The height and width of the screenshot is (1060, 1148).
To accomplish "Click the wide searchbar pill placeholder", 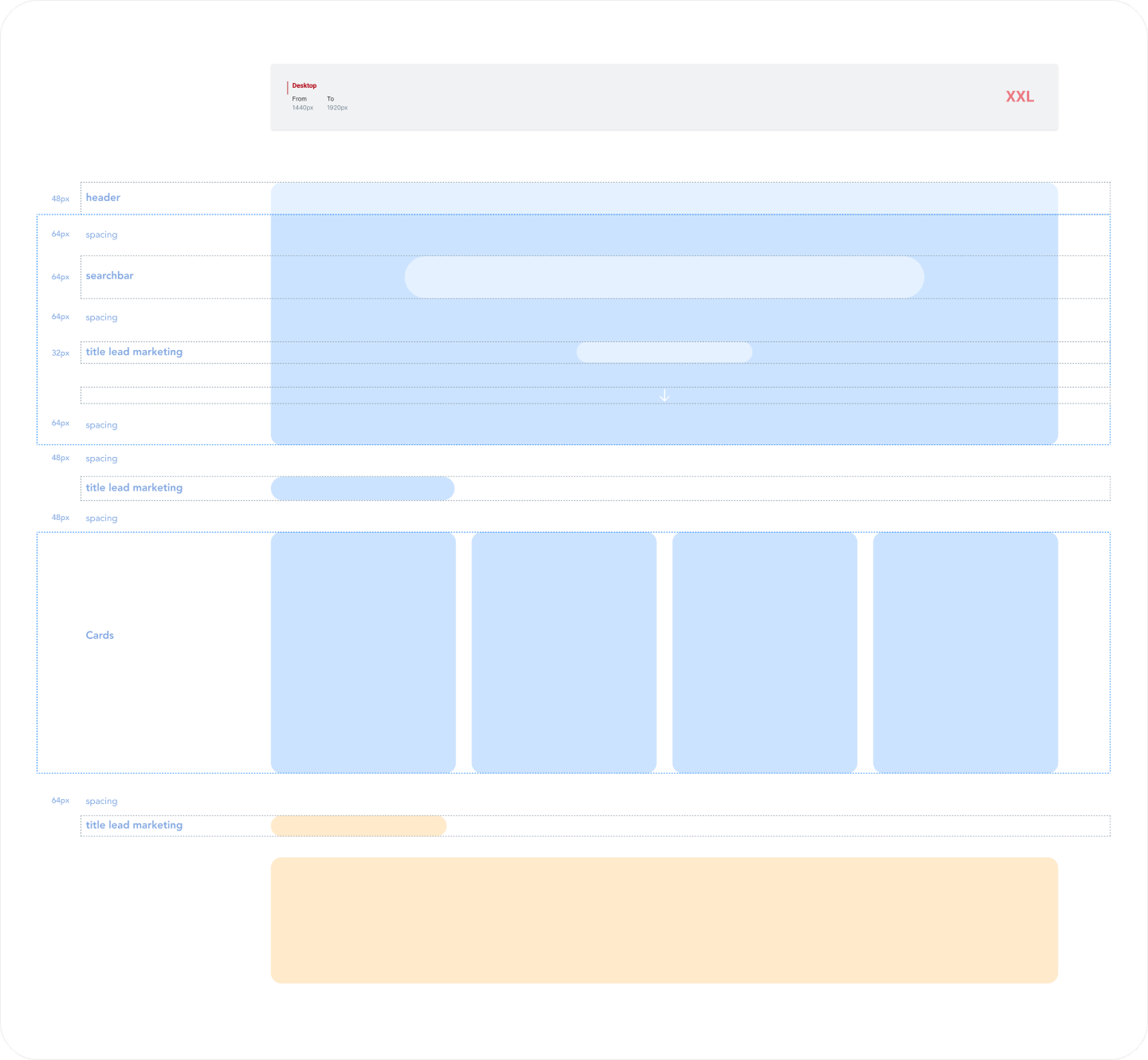I will [664, 277].
